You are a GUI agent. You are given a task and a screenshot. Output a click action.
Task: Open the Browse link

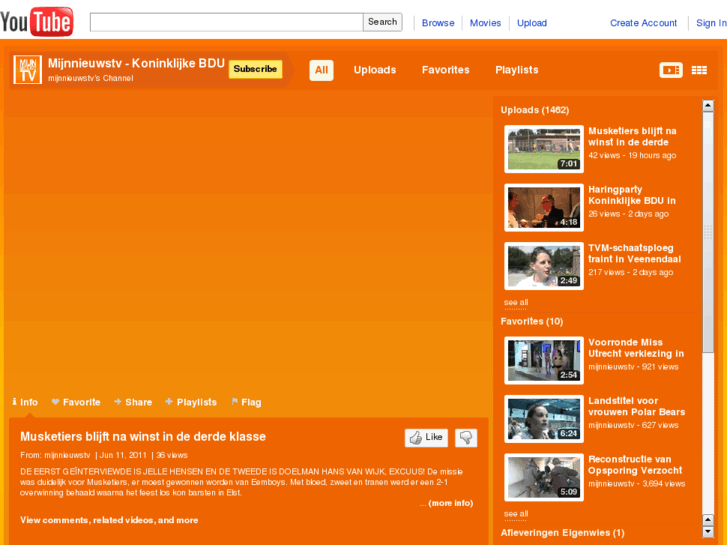point(438,23)
